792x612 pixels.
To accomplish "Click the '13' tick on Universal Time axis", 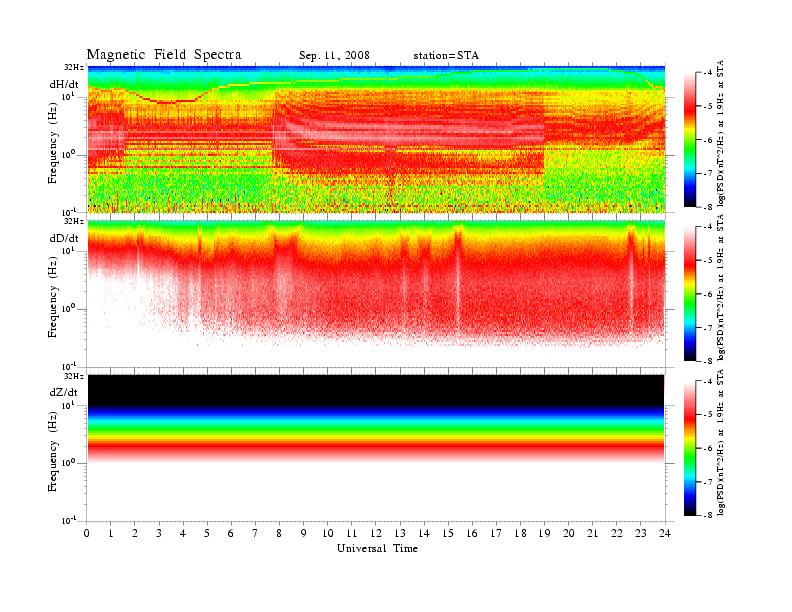I will [x=400, y=533].
